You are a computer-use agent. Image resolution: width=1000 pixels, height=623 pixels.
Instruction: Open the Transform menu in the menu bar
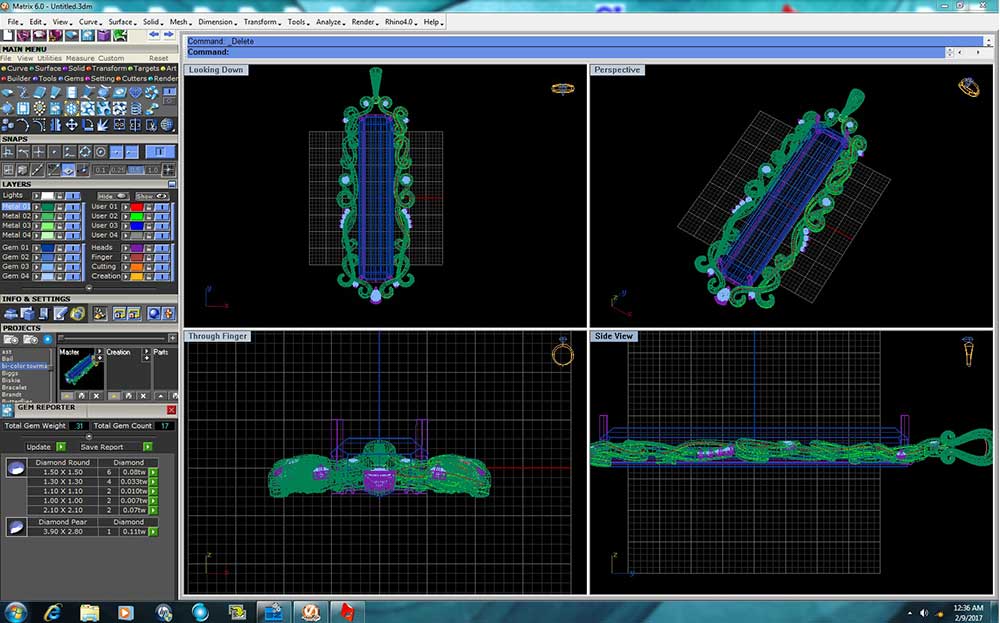(x=260, y=22)
